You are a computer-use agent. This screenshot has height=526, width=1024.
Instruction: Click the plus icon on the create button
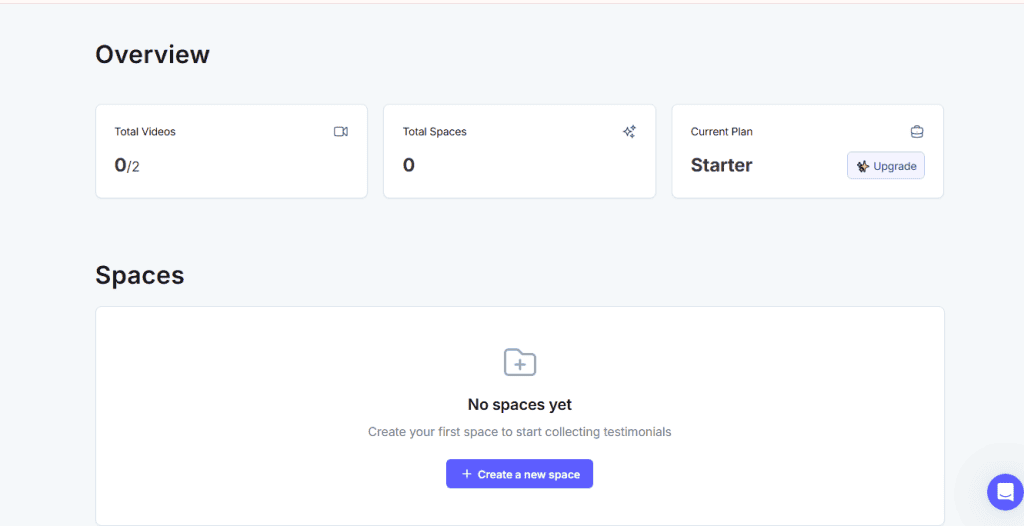466,474
